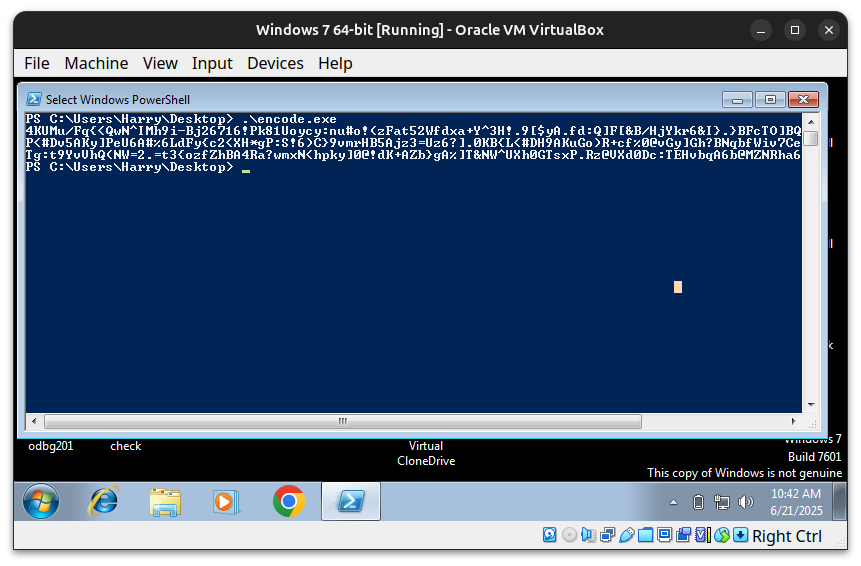Click the PowerShell vertical scrollbar up arrow

click(811, 121)
